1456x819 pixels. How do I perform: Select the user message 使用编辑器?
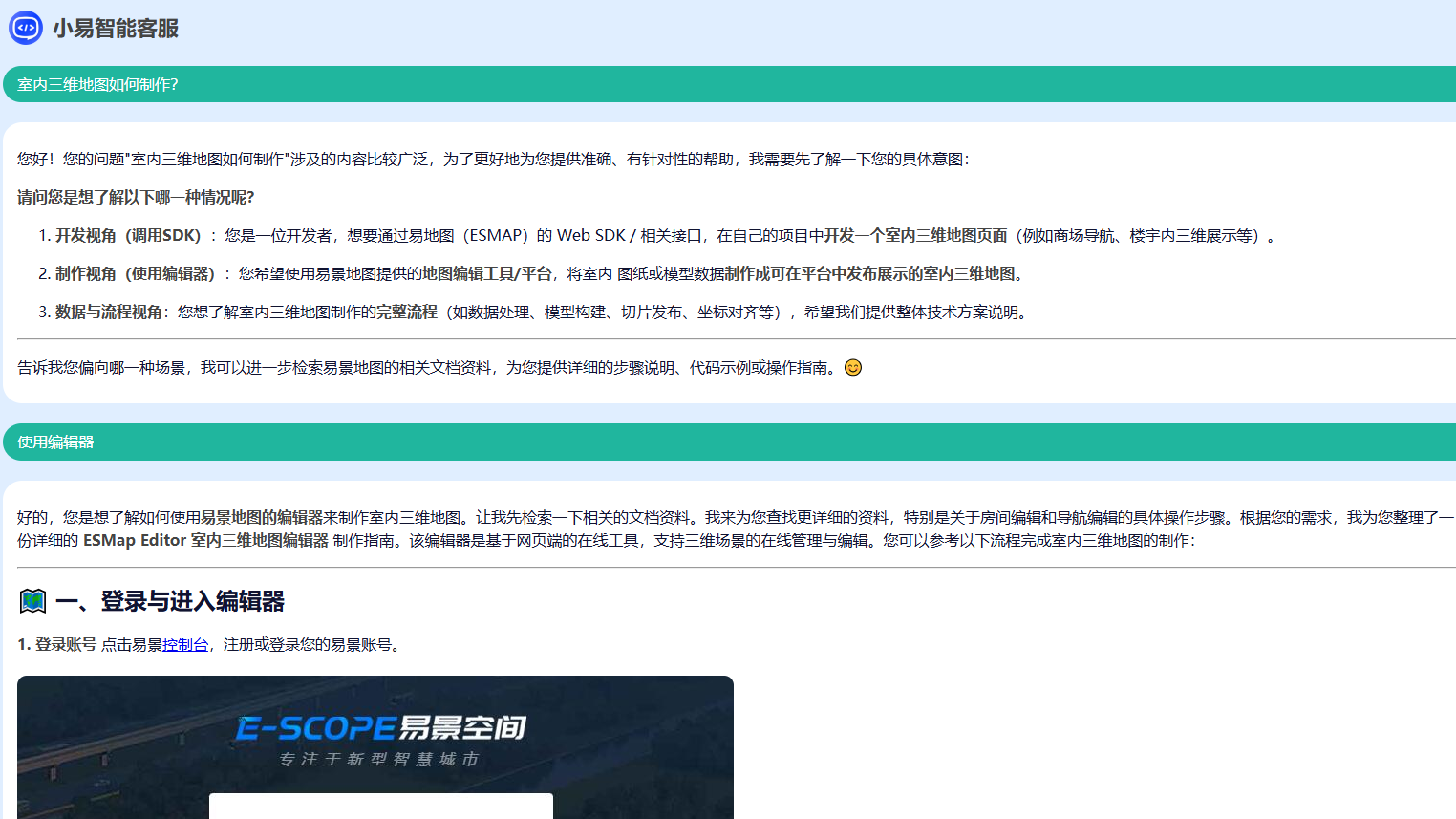point(730,442)
